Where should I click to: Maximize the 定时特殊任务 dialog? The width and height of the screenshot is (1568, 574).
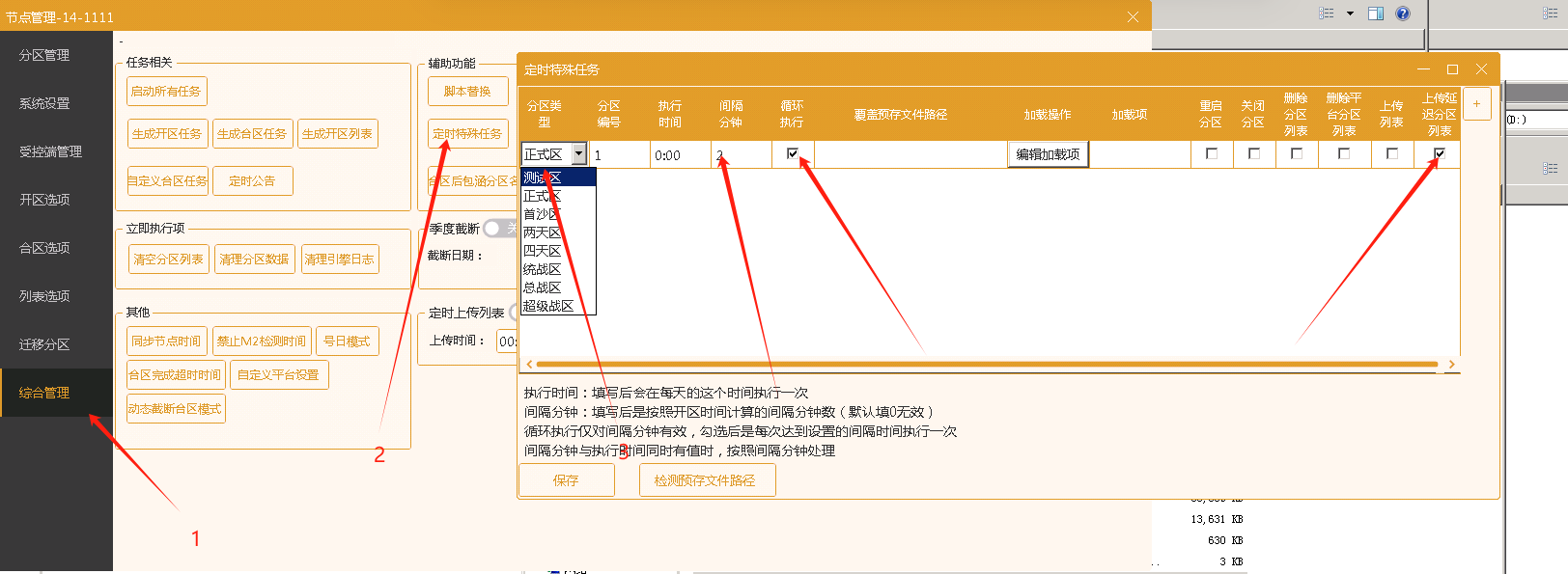tap(1452, 69)
